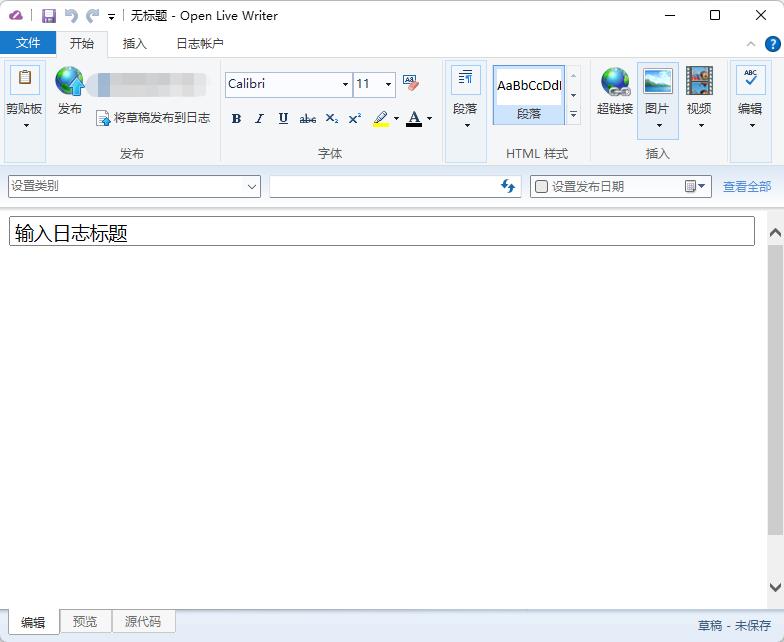Image resolution: width=784 pixels, height=642 pixels.
Task: Open Help with the blue question icon
Action: pos(772,44)
